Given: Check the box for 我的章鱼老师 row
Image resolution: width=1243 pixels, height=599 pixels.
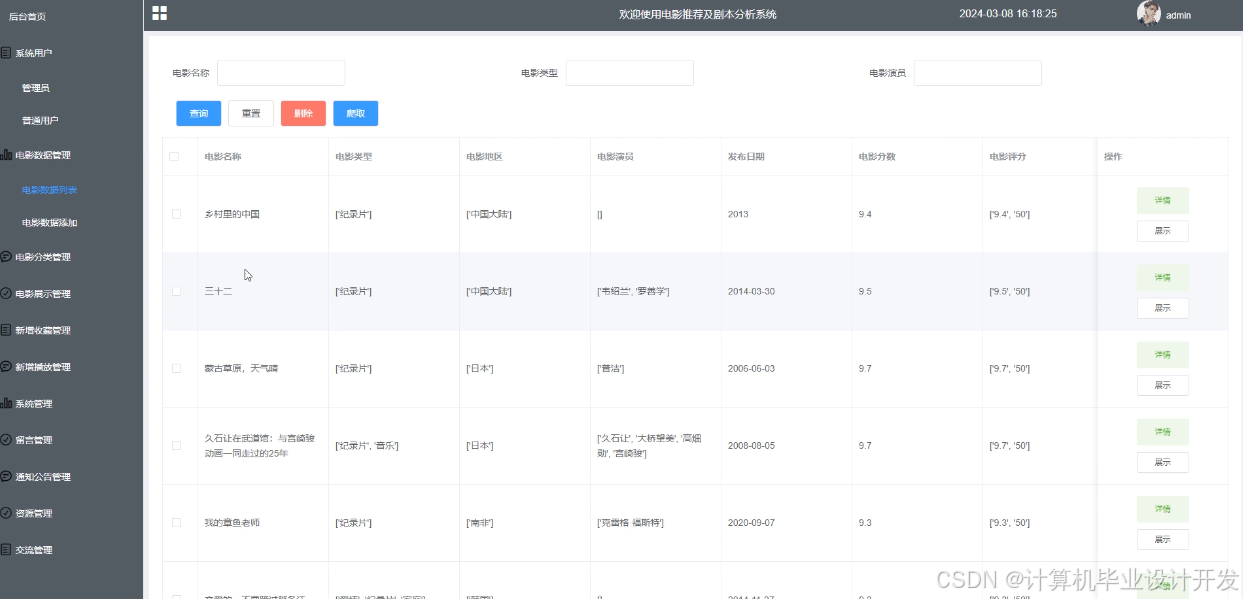Looking at the screenshot, I should [176, 522].
